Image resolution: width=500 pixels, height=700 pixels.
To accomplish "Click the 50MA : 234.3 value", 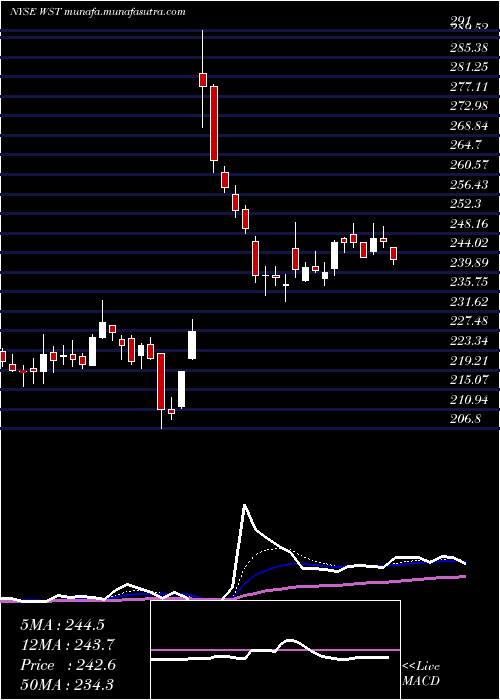I will click(68, 684).
